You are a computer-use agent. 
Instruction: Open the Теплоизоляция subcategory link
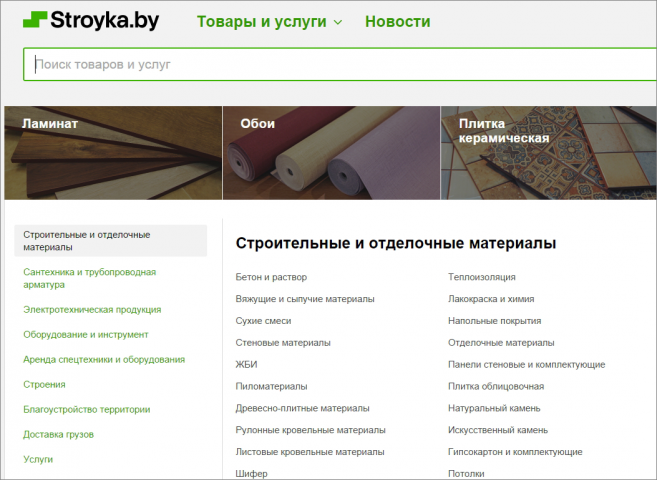[482, 277]
